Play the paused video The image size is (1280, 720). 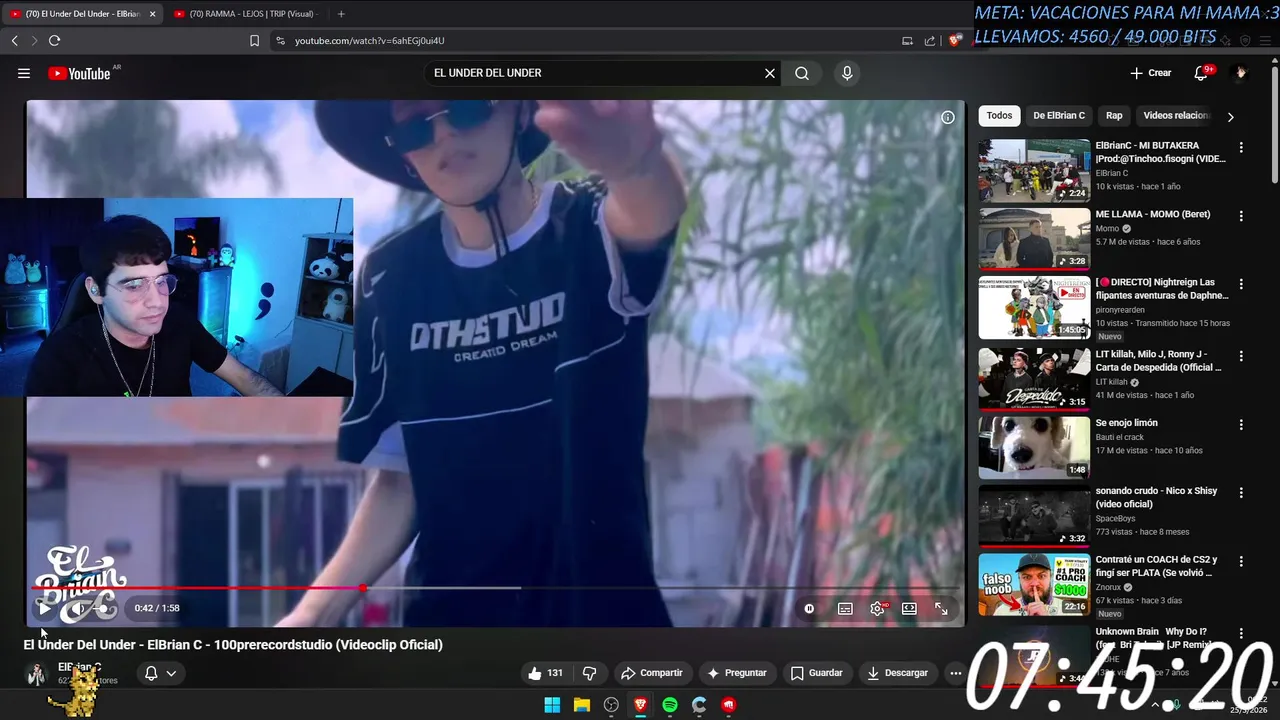[44, 608]
